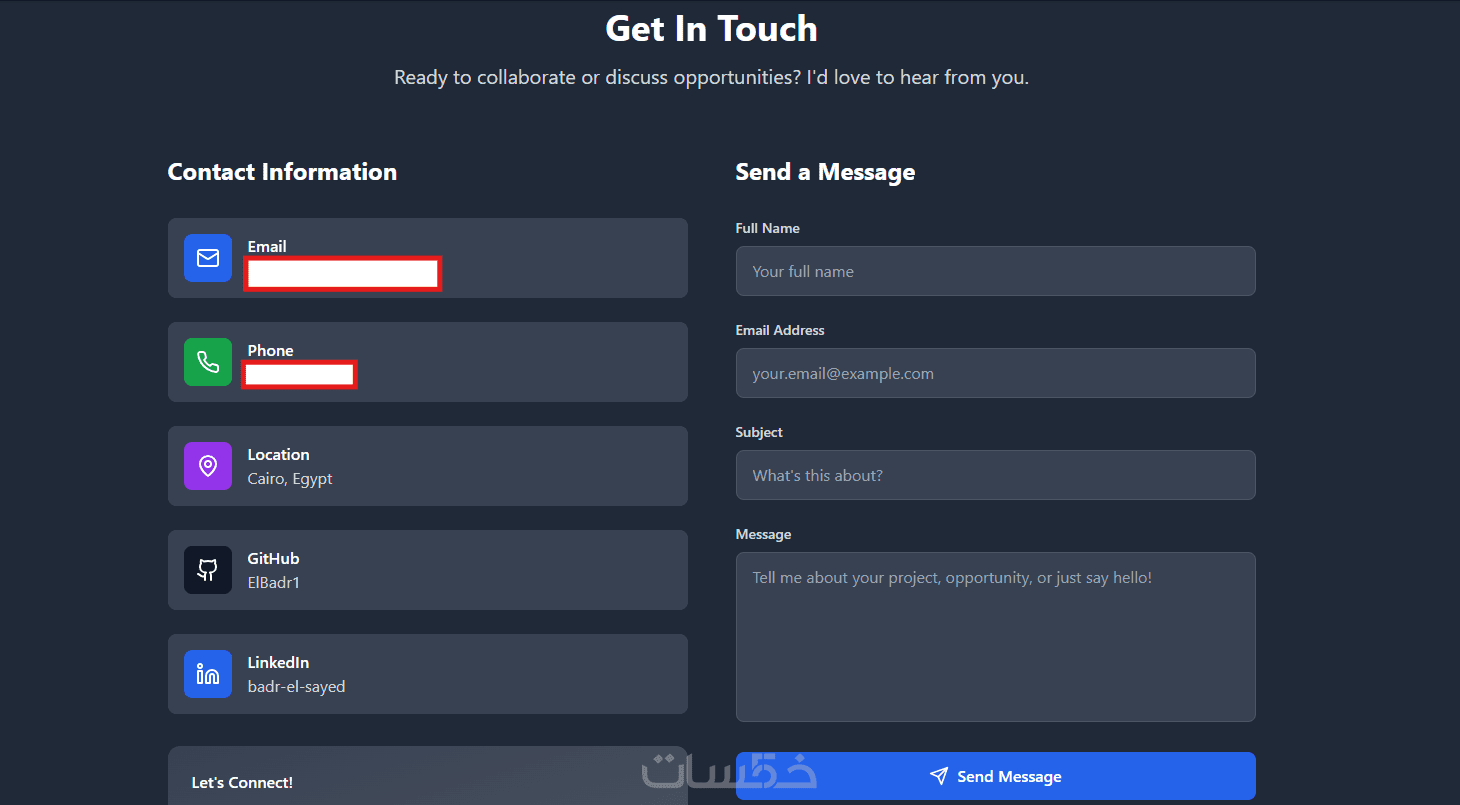Select the Let's Connect! card
This screenshot has height=805, width=1460.
click(427, 776)
